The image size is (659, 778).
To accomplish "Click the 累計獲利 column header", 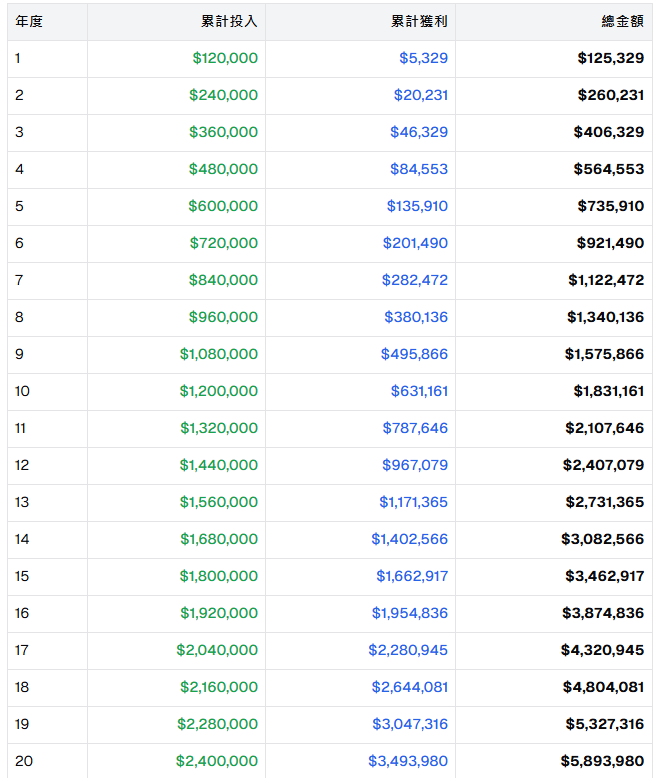I will click(419, 21).
